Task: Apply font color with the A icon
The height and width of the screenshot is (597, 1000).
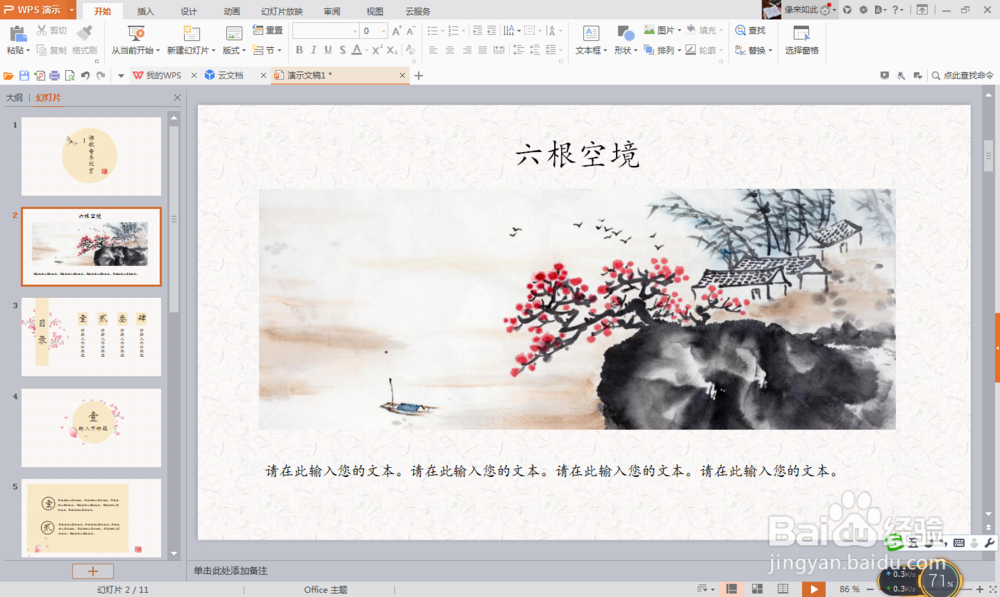Action: [357, 50]
